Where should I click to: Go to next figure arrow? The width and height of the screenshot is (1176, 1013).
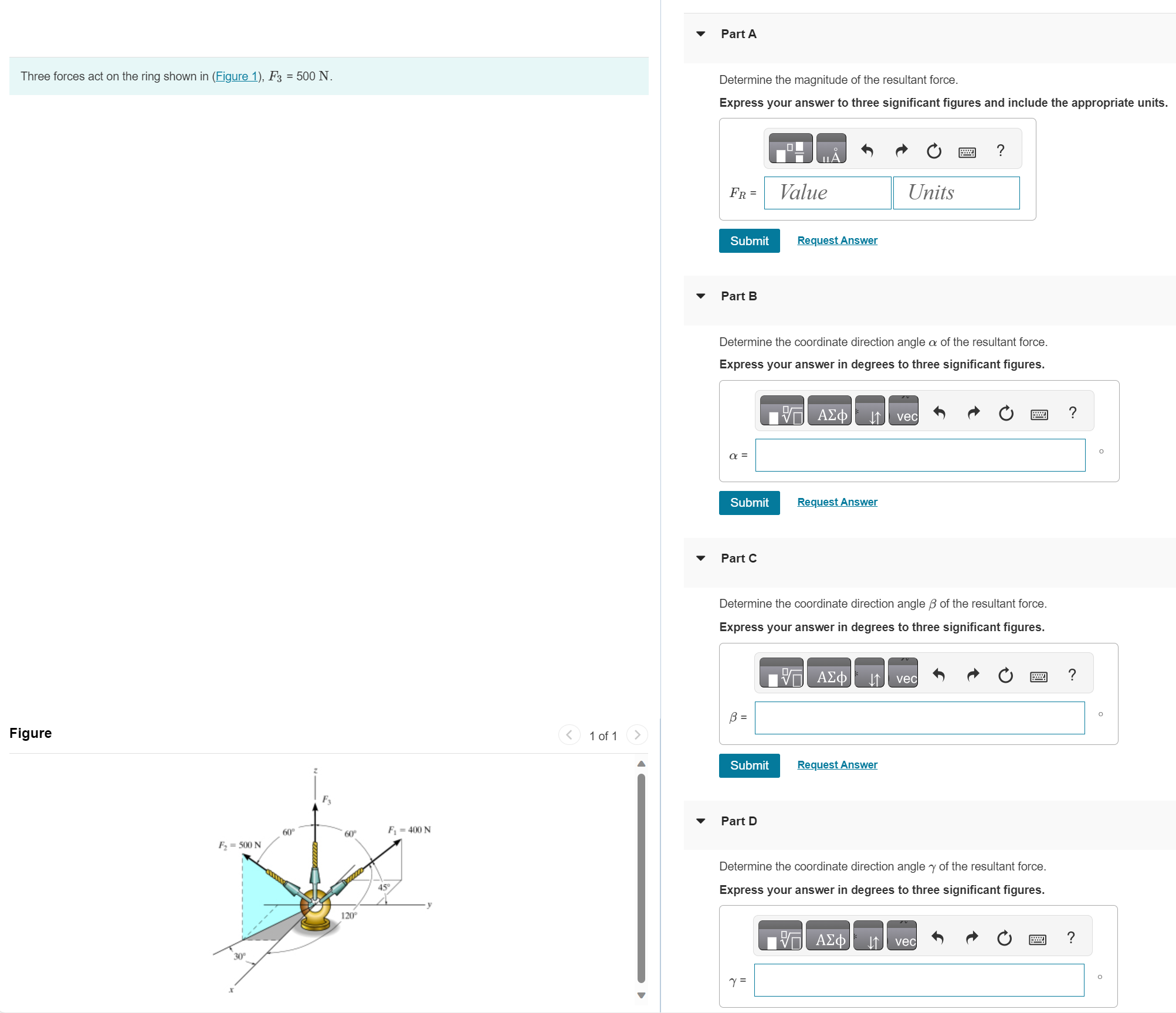pos(637,735)
